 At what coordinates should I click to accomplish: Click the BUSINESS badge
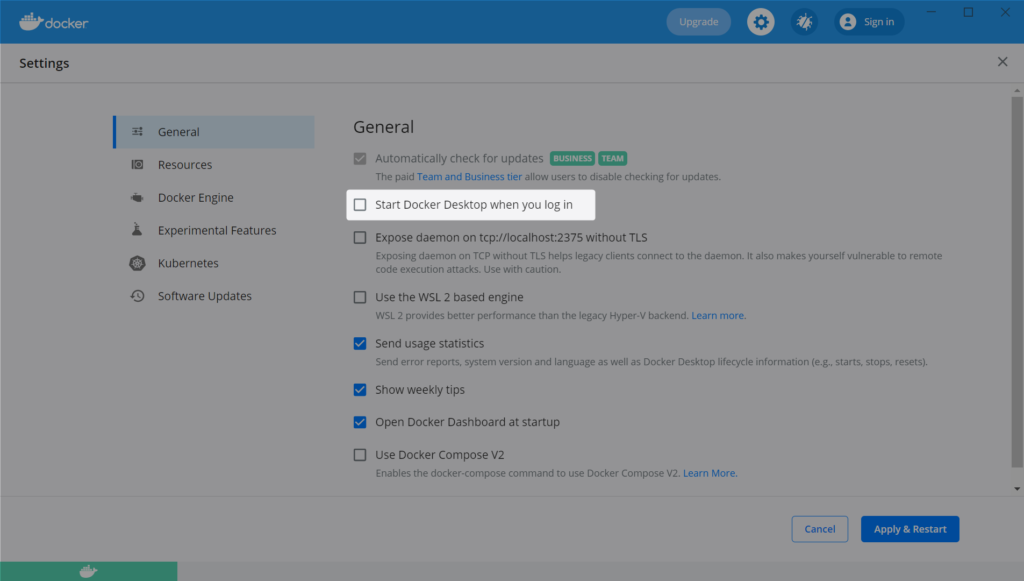click(x=572, y=159)
